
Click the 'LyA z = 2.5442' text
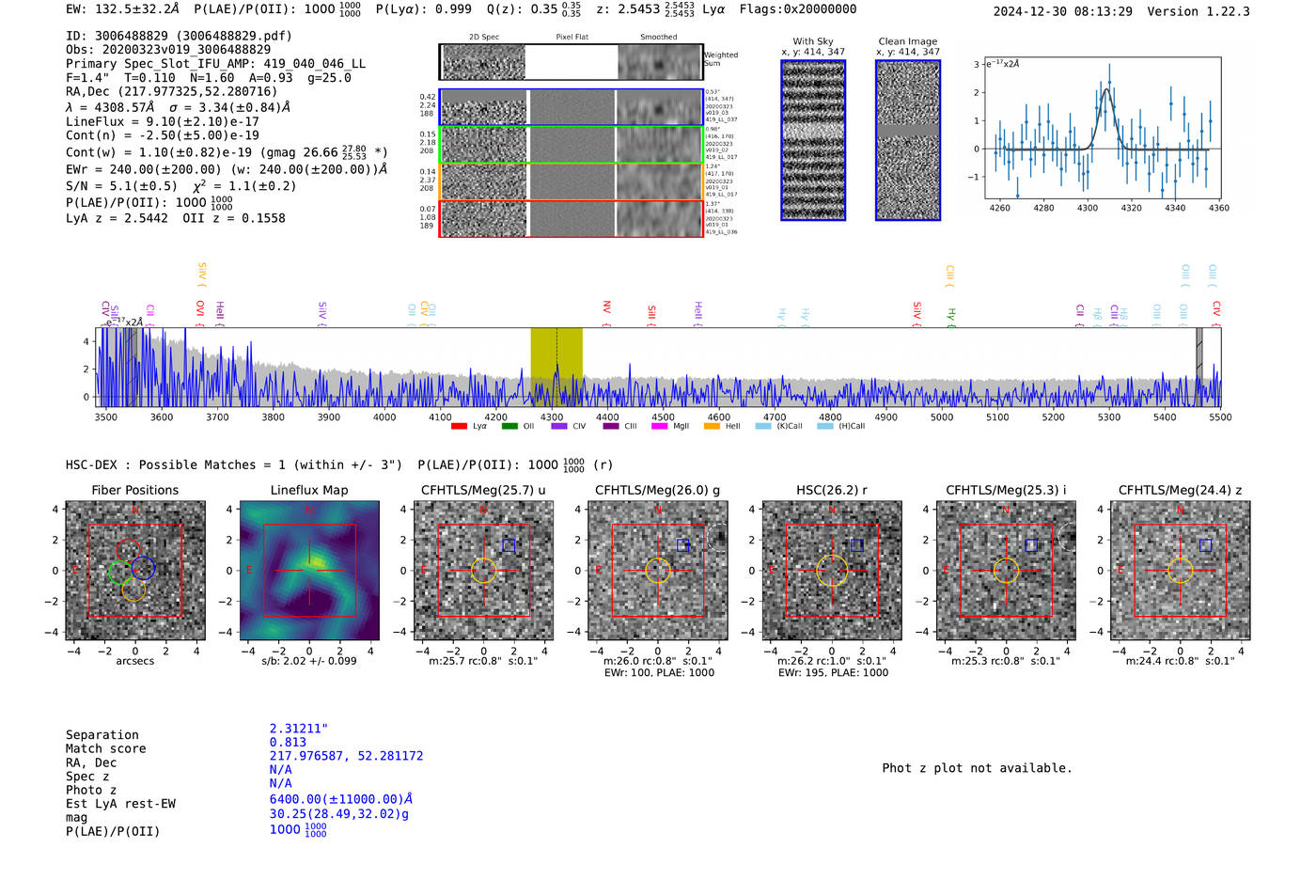tap(117, 218)
